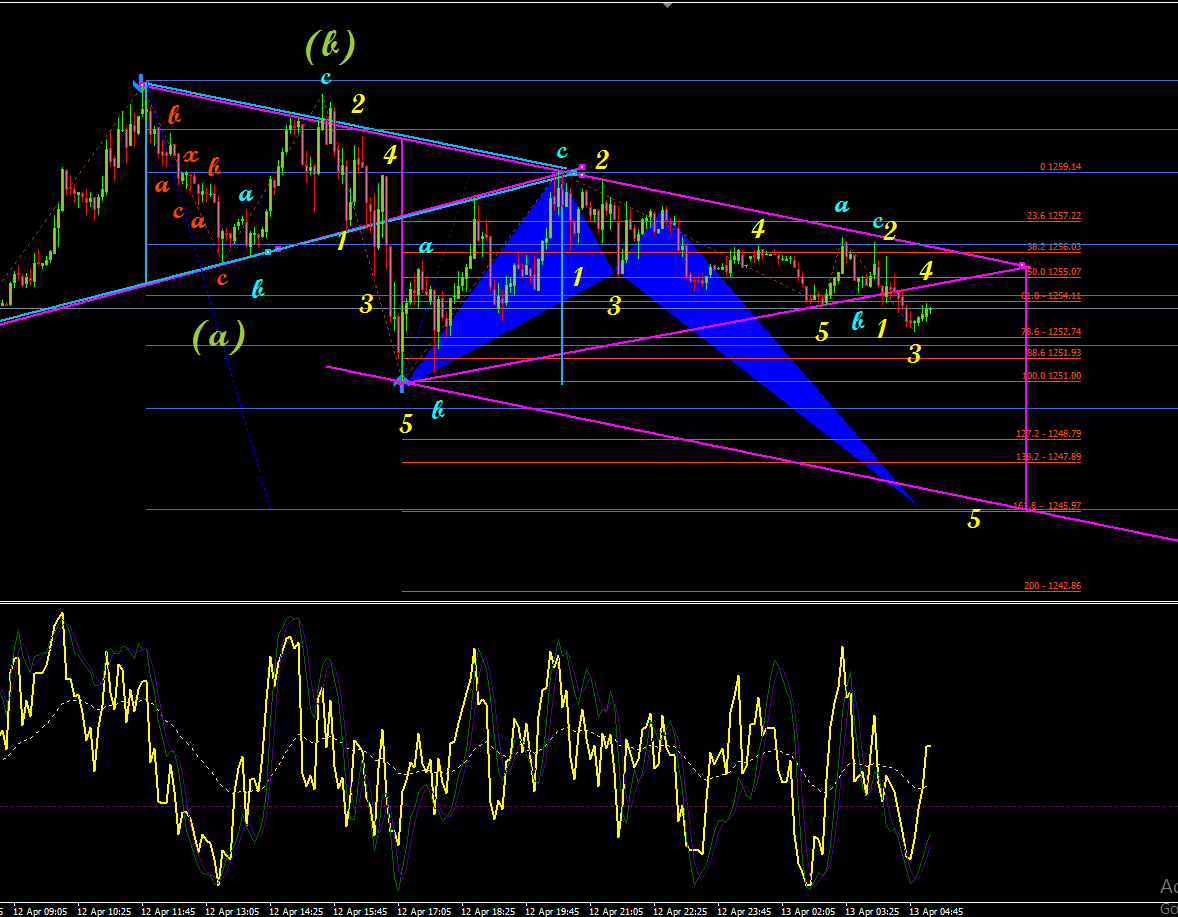Viewport: 1178px width, 917px height.
Task: Click the Fibonacci label "23.6 1257.22"
Action: click(x=1054, y=216)
